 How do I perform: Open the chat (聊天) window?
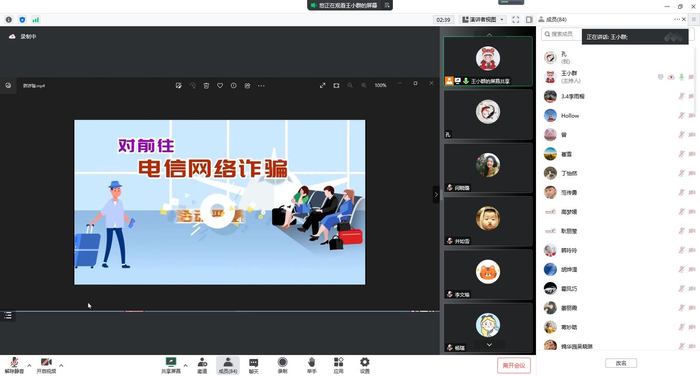(254, 365)
